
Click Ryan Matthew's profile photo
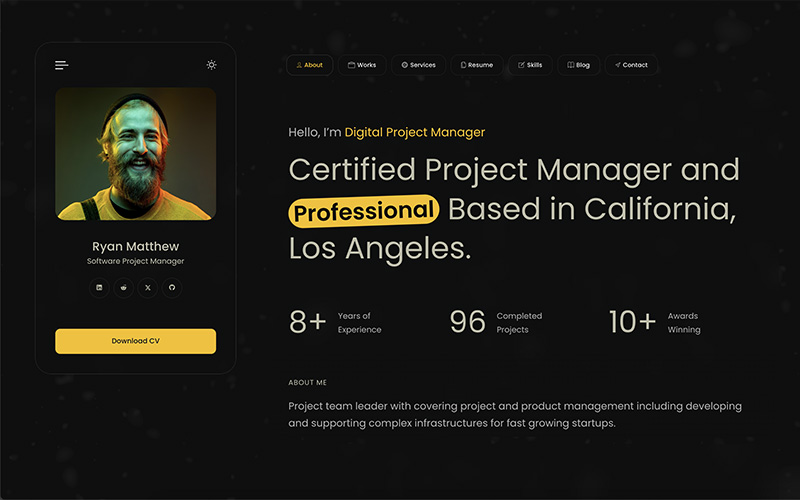pos(135,153)
